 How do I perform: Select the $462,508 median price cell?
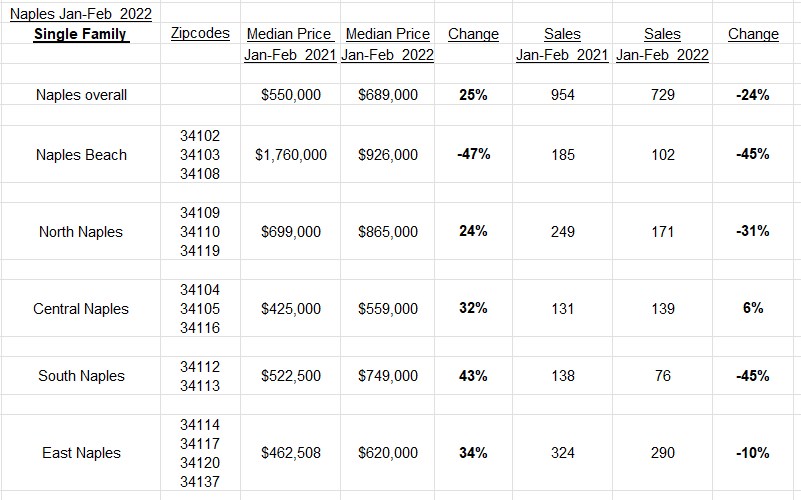(291, 453)
